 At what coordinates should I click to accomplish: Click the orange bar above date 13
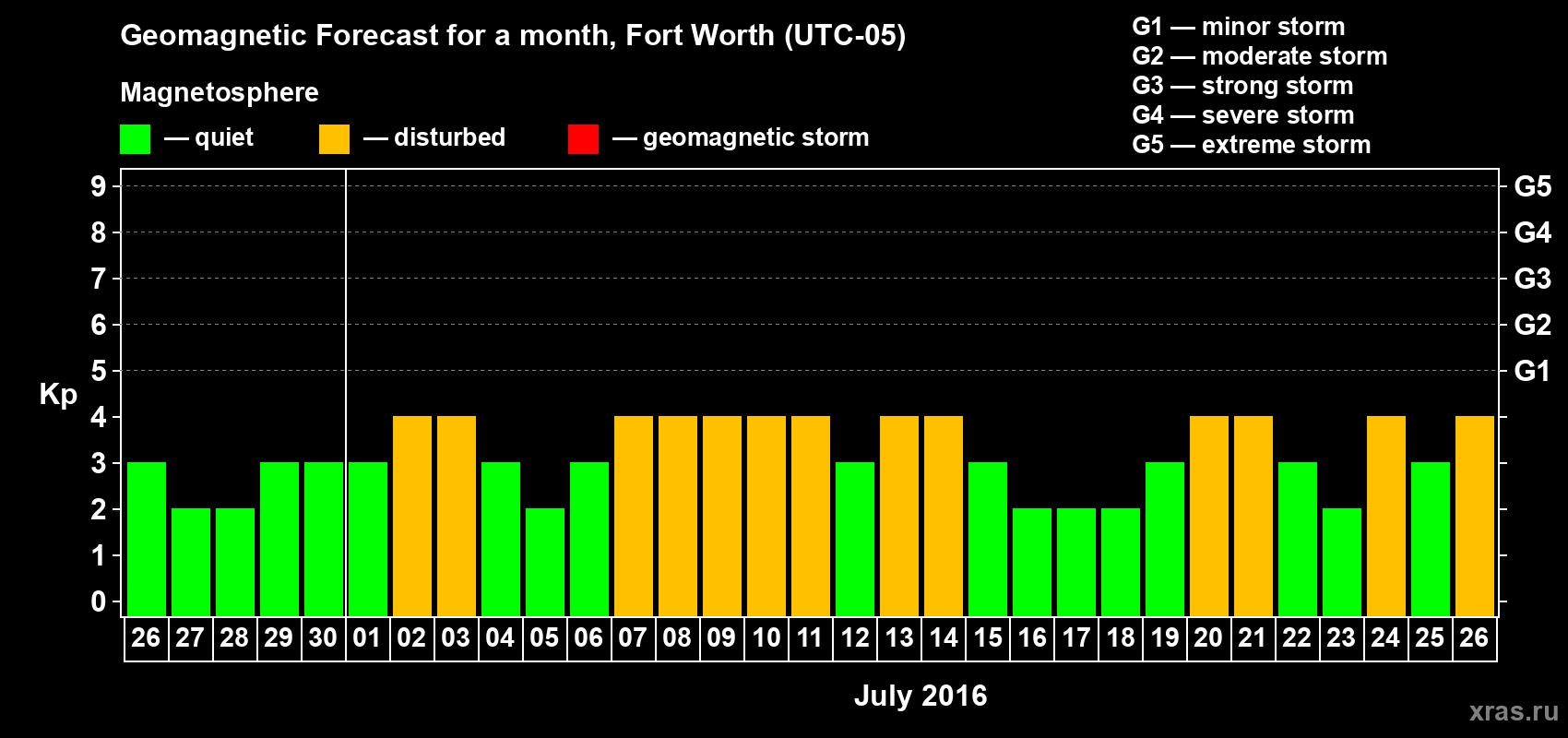(899, 517)
